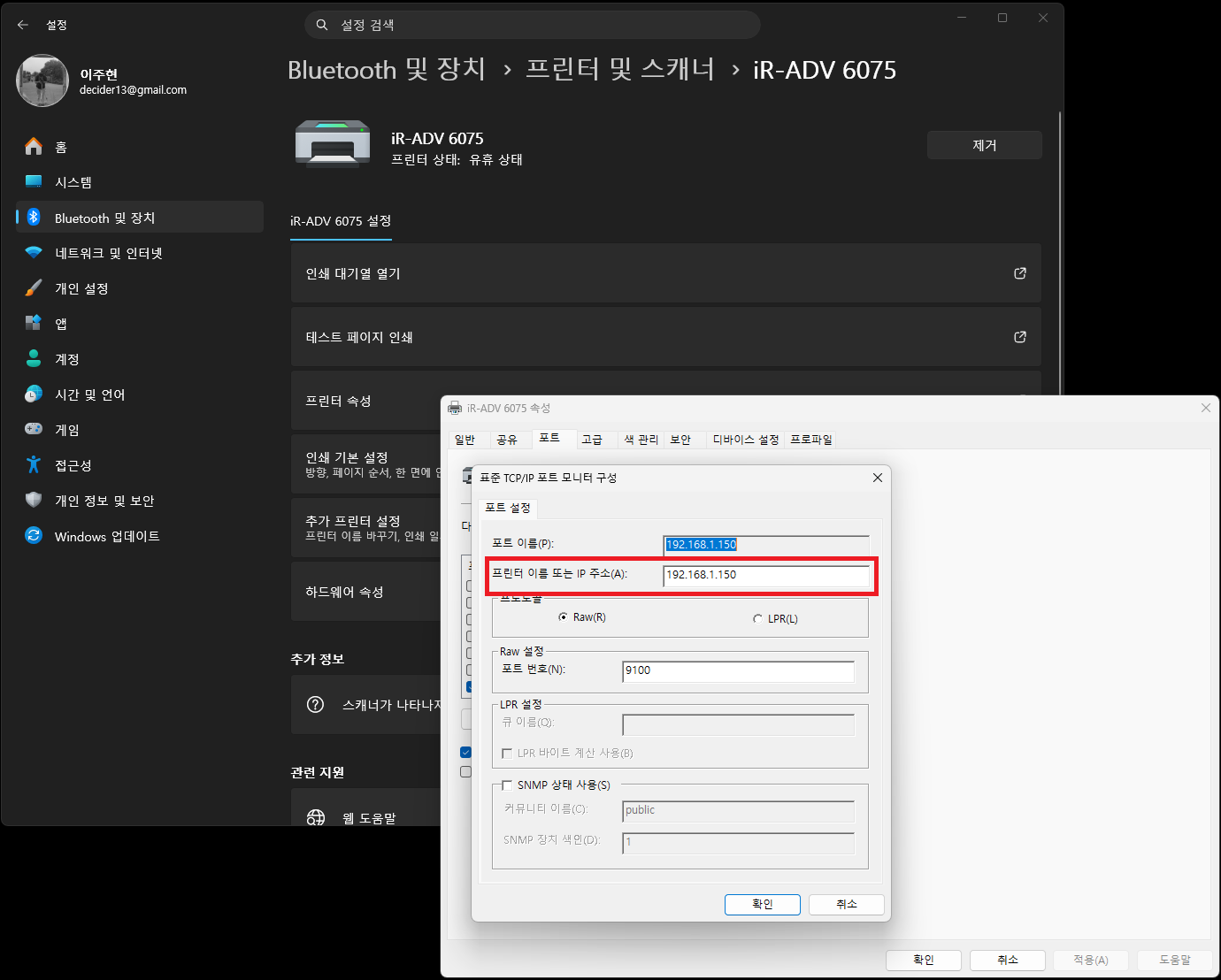Select Bluetooth 및 장치 in the sidebar
This screenshot has height=980, width=1221.
pos(140,217)
